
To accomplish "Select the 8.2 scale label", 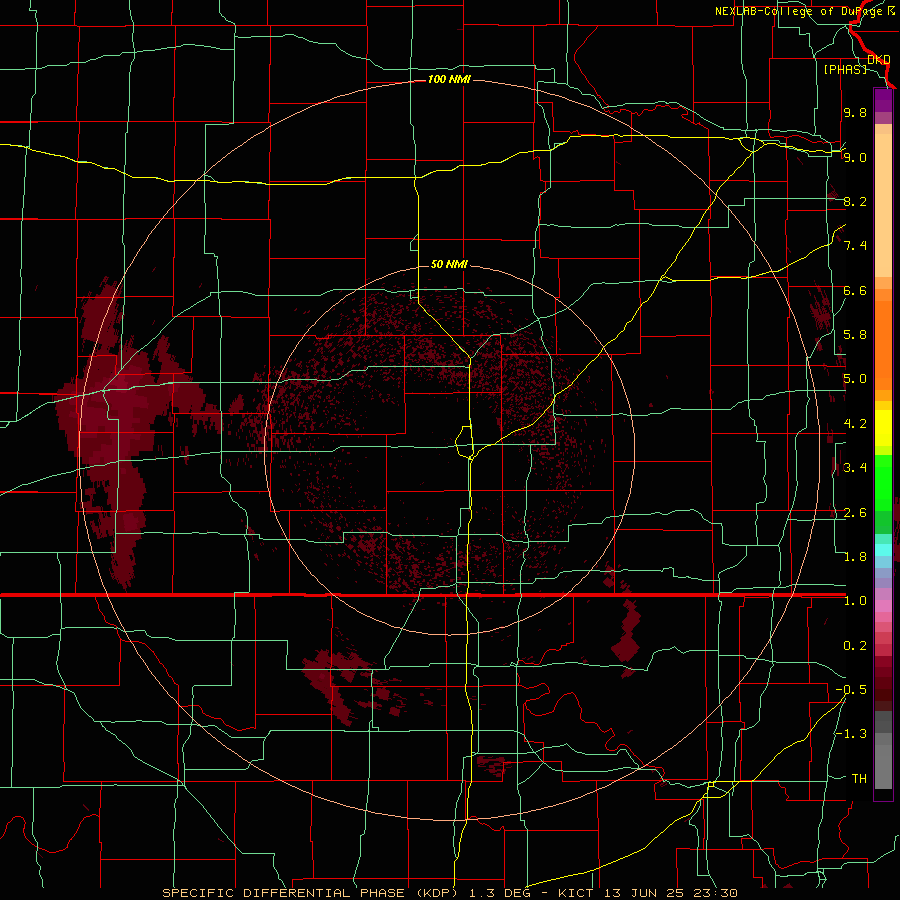I will pyautogui.click(x=855, y=201).
